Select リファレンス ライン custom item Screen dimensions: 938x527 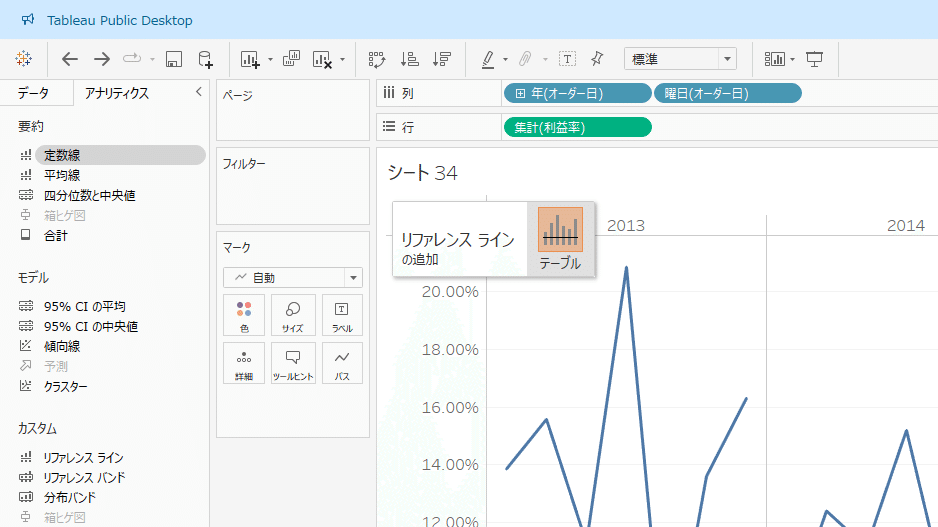point(83,458)
